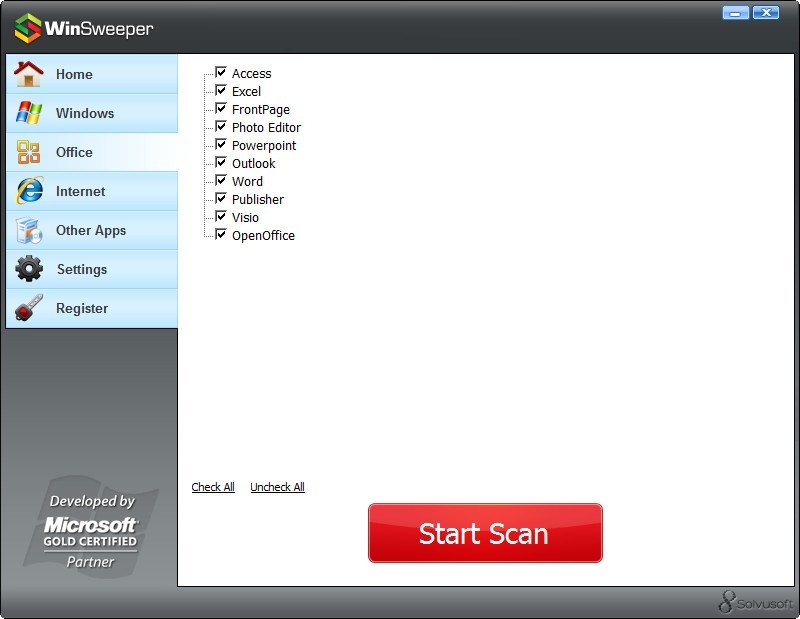This screenshot has height=619, width=800.
Task: Open the Home section label
Action: 74,75
